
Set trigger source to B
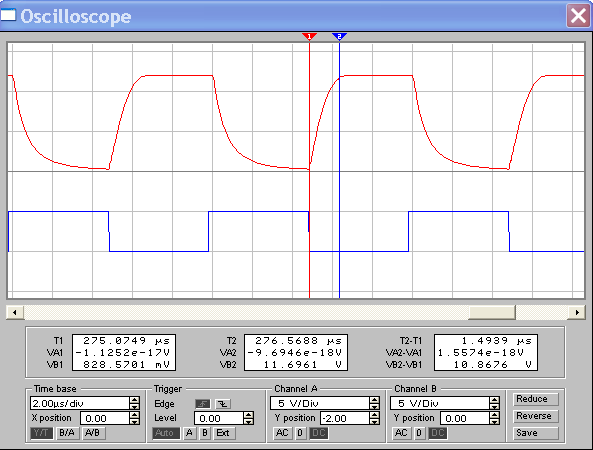click(205, 433)
